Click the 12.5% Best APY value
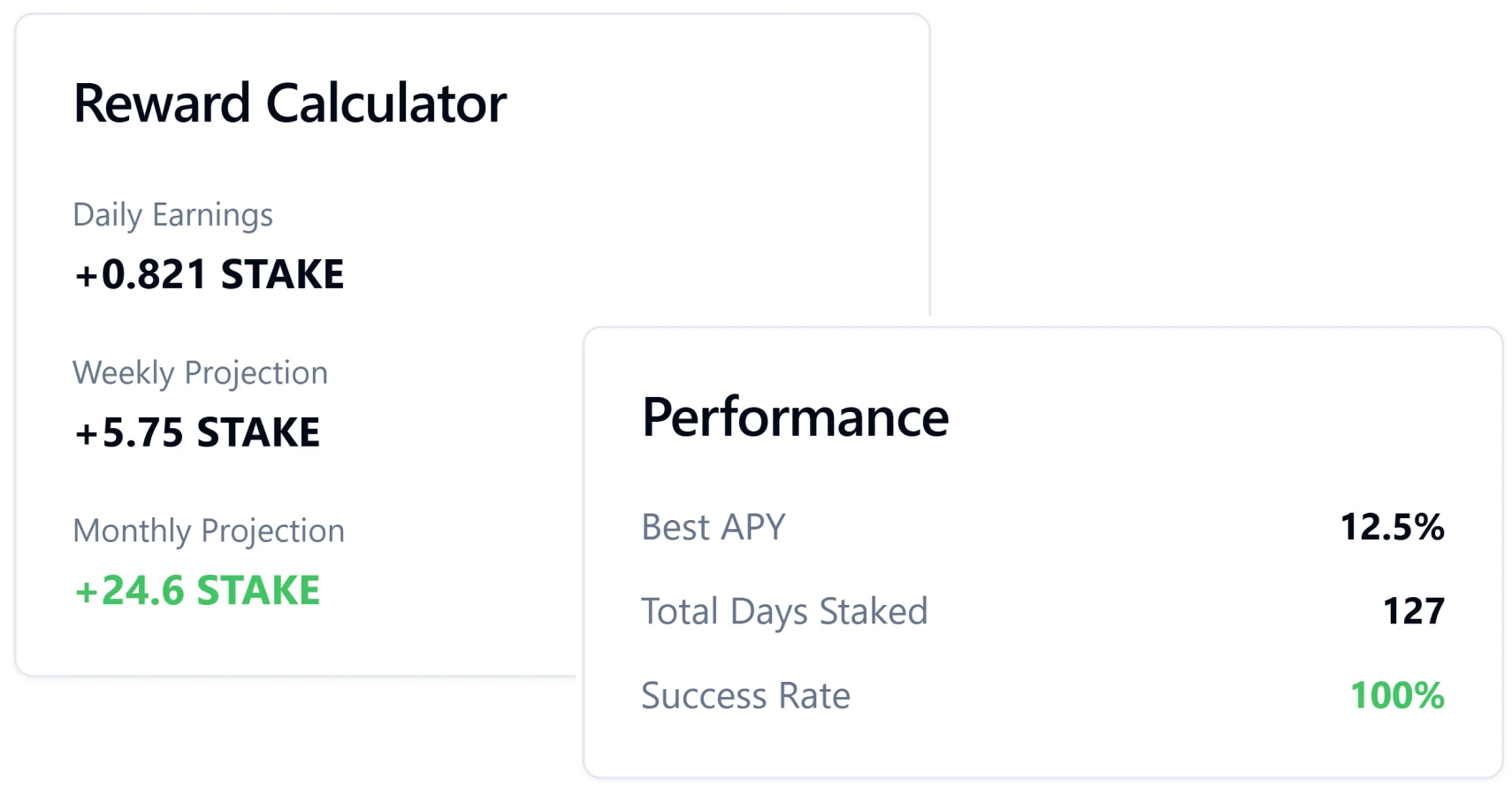The height and width of the screenshot is (788, 1512). point(1392,527)
